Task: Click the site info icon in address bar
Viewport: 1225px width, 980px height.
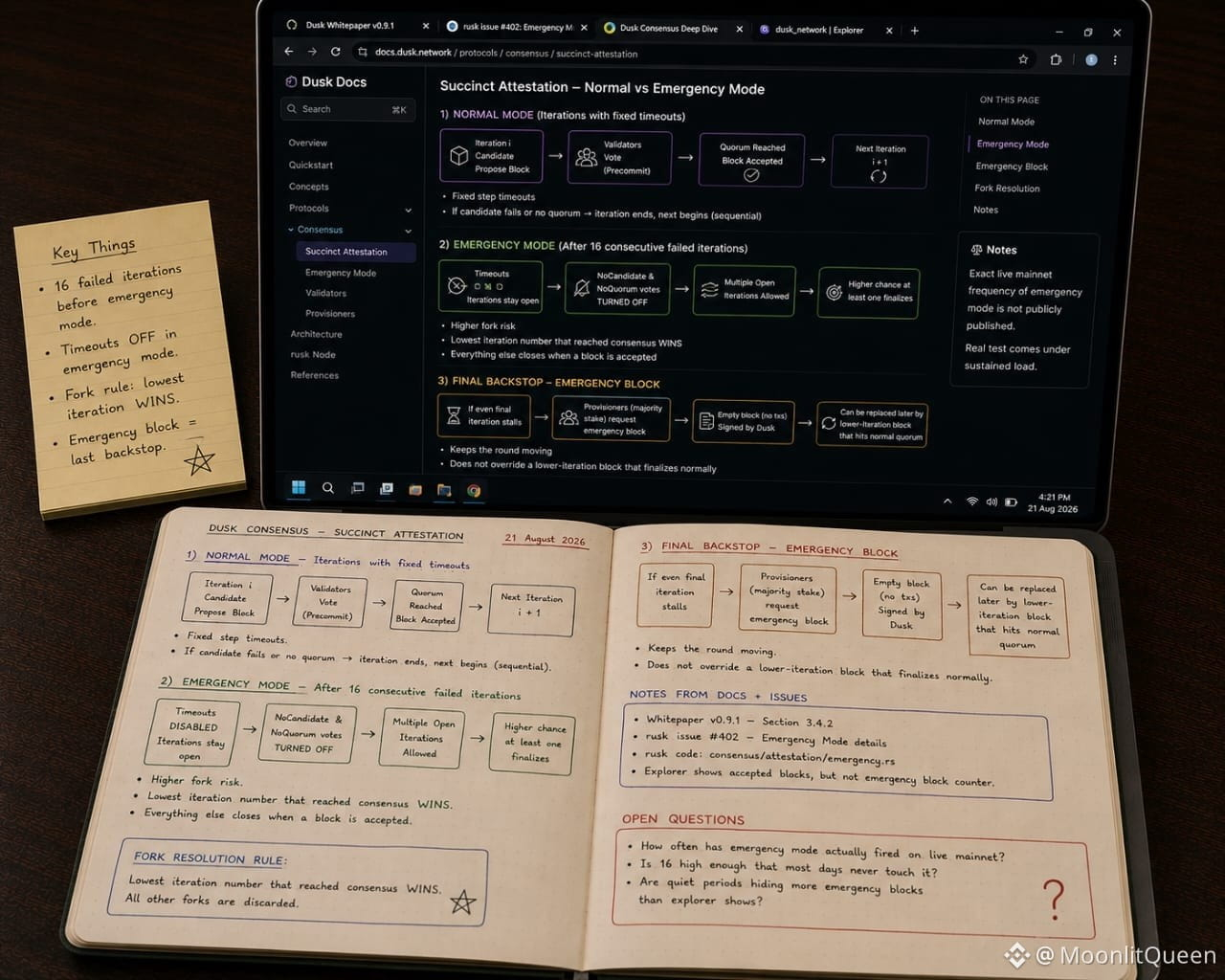Action: click(x=362, y=53)
